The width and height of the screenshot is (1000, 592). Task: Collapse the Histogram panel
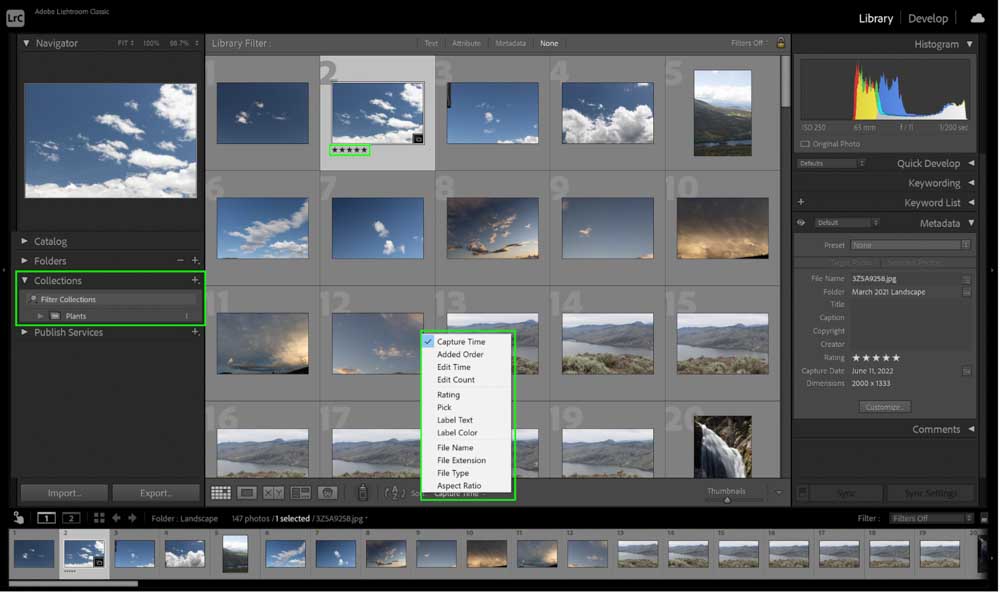969,43
